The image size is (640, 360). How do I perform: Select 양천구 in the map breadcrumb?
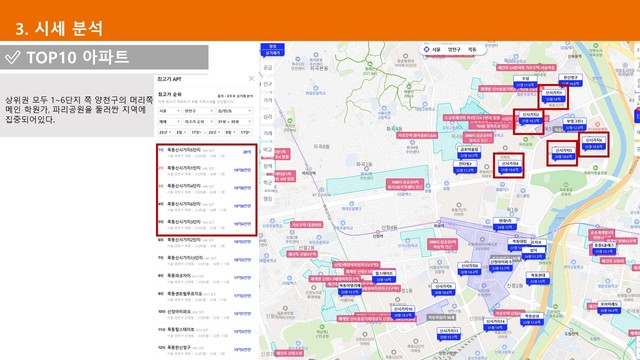point(454,49)
